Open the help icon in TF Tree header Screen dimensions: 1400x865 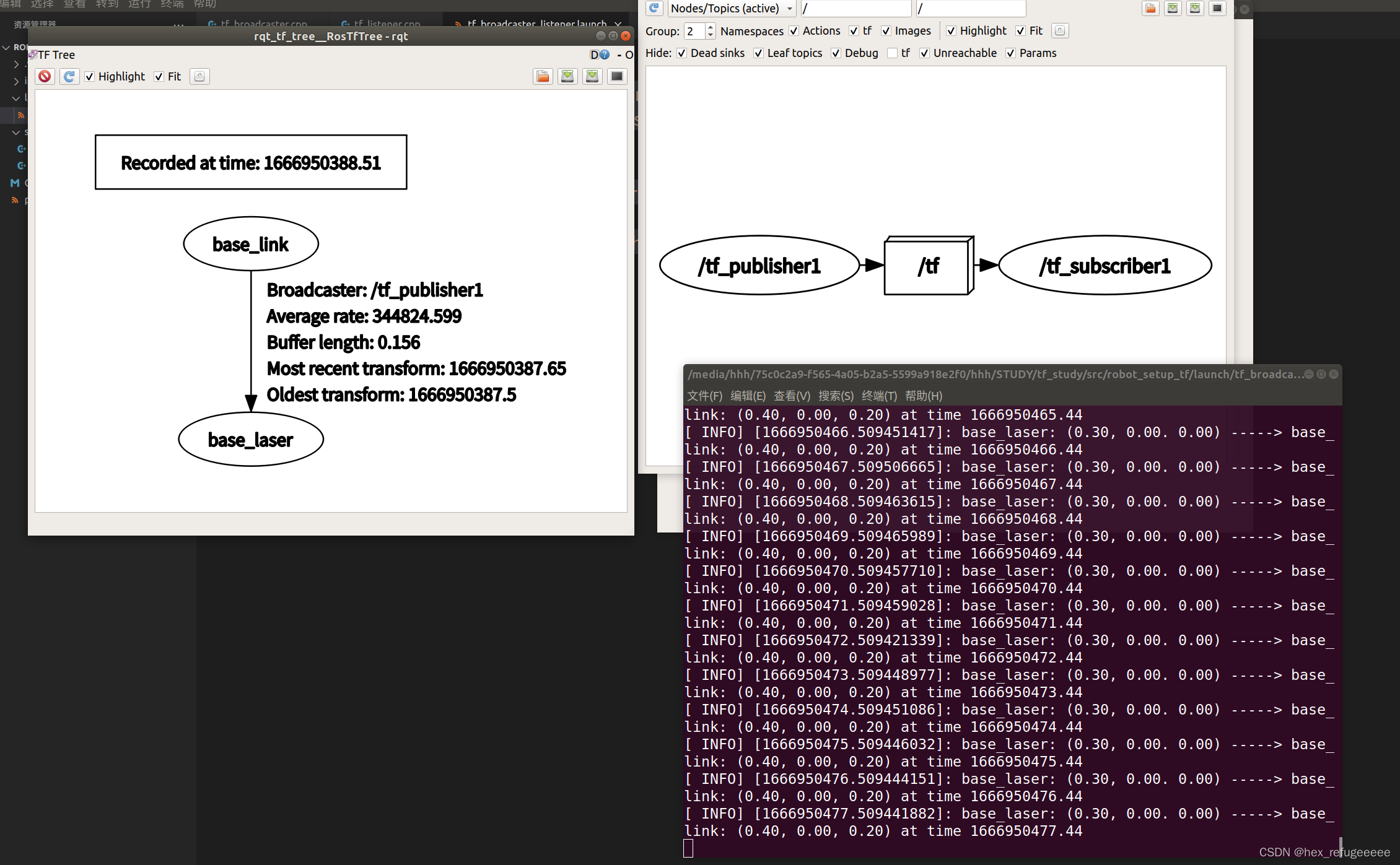[605, 55]
